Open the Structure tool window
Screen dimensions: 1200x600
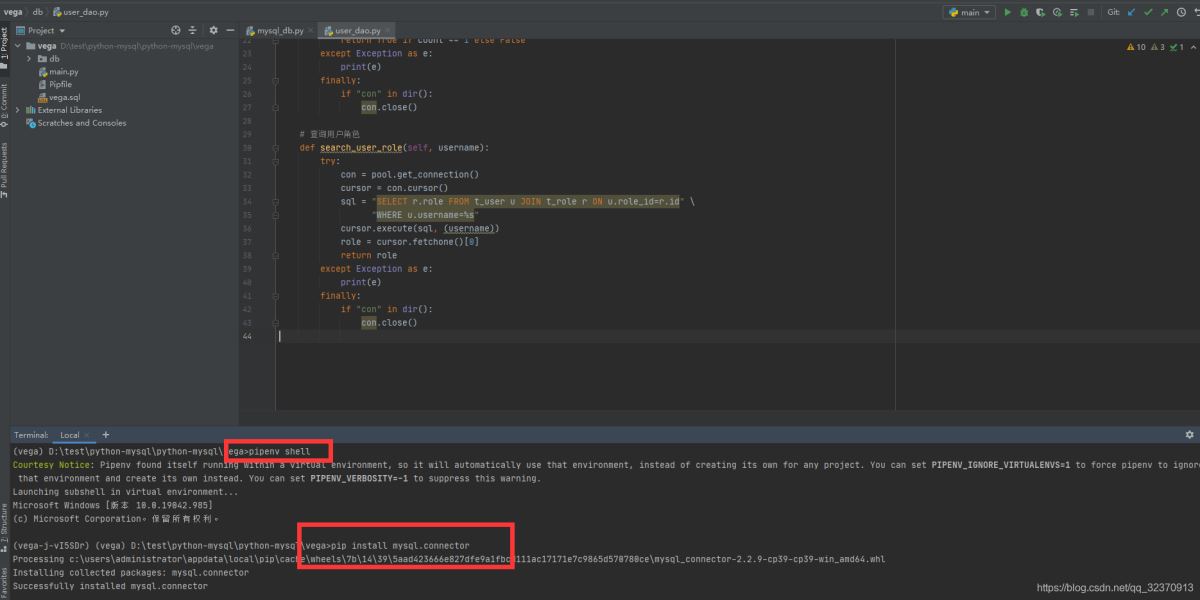[6, 525]
